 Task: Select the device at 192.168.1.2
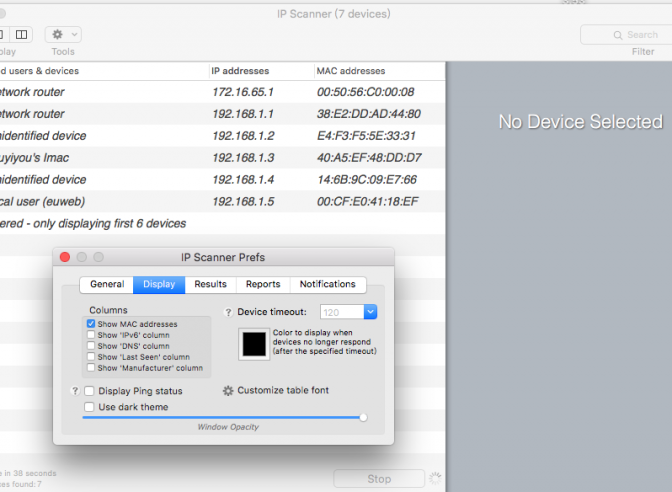(x=222, y=135)
